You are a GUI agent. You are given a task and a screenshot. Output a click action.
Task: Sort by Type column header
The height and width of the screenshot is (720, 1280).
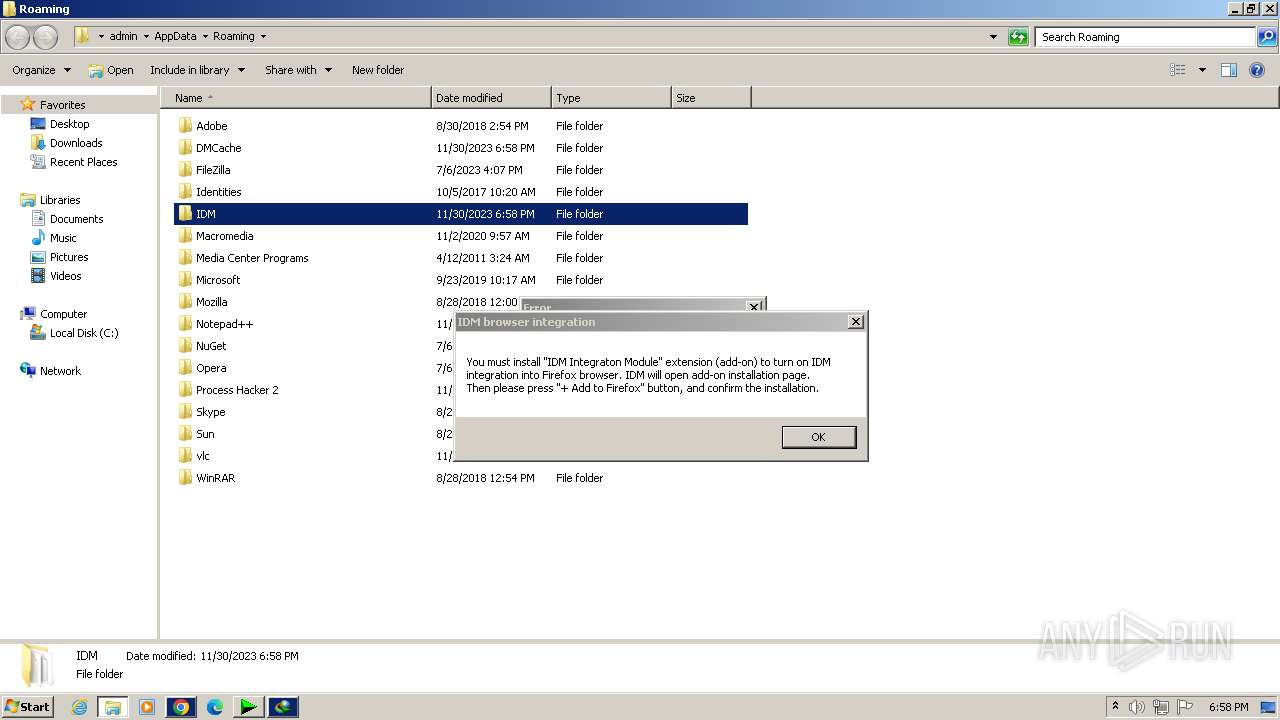[x=611, y=98]
